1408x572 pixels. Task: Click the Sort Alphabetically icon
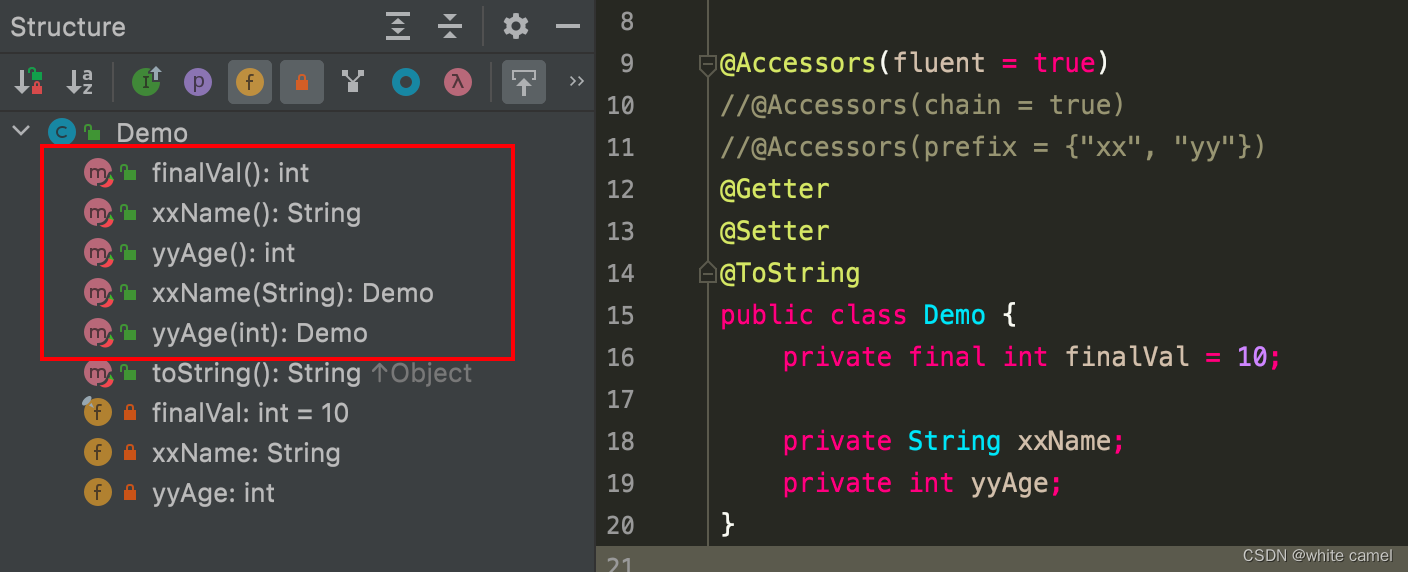(x=79, y=82)
